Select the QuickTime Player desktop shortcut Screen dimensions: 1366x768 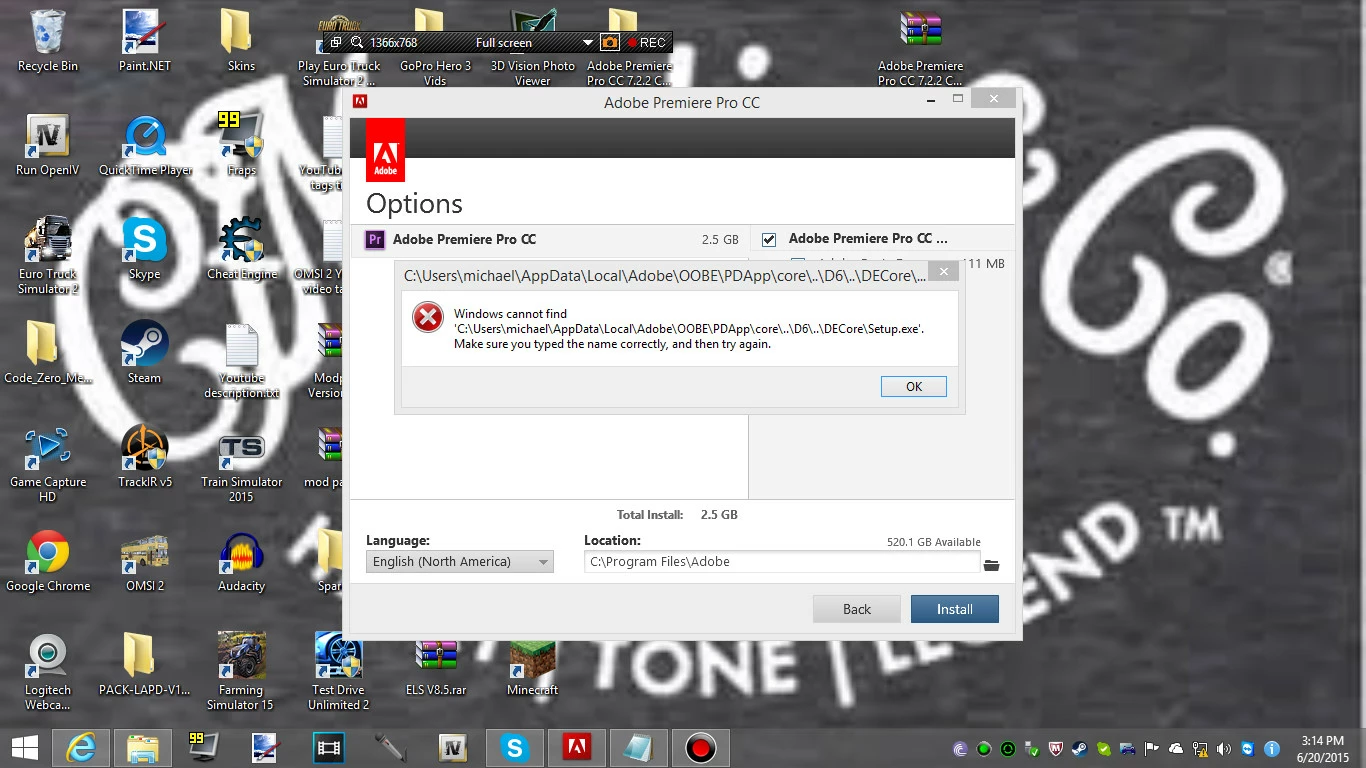click(145, 146)
